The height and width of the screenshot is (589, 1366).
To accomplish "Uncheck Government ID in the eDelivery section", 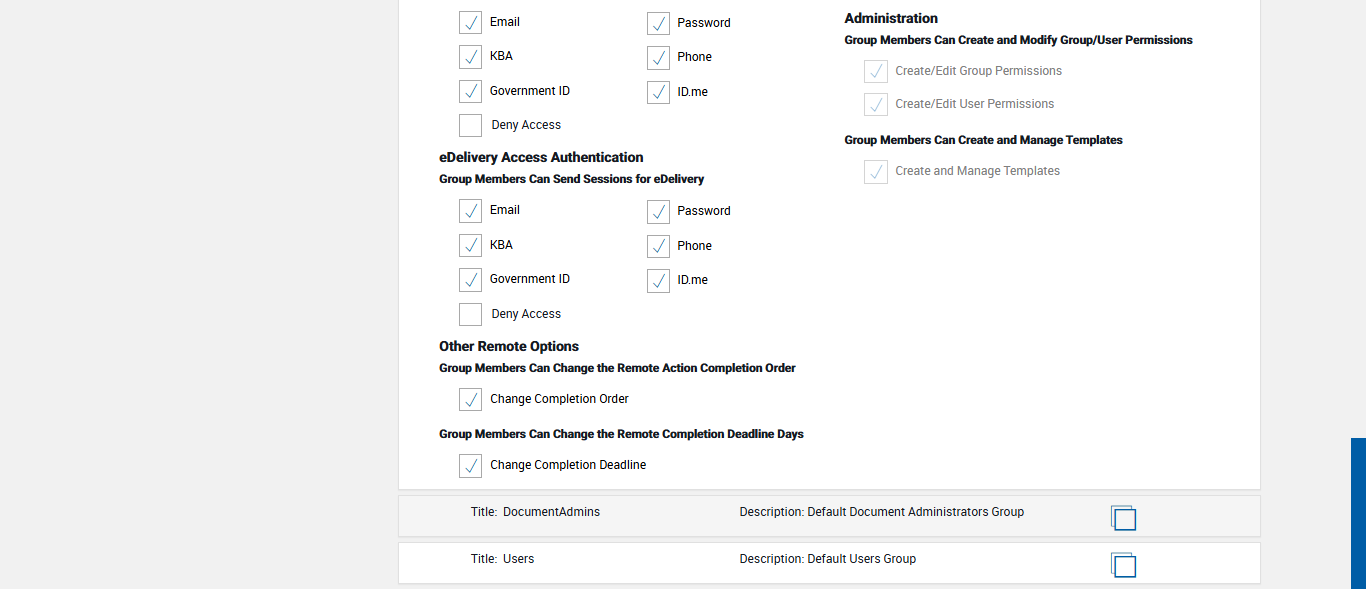I will (x=470, y=280).
